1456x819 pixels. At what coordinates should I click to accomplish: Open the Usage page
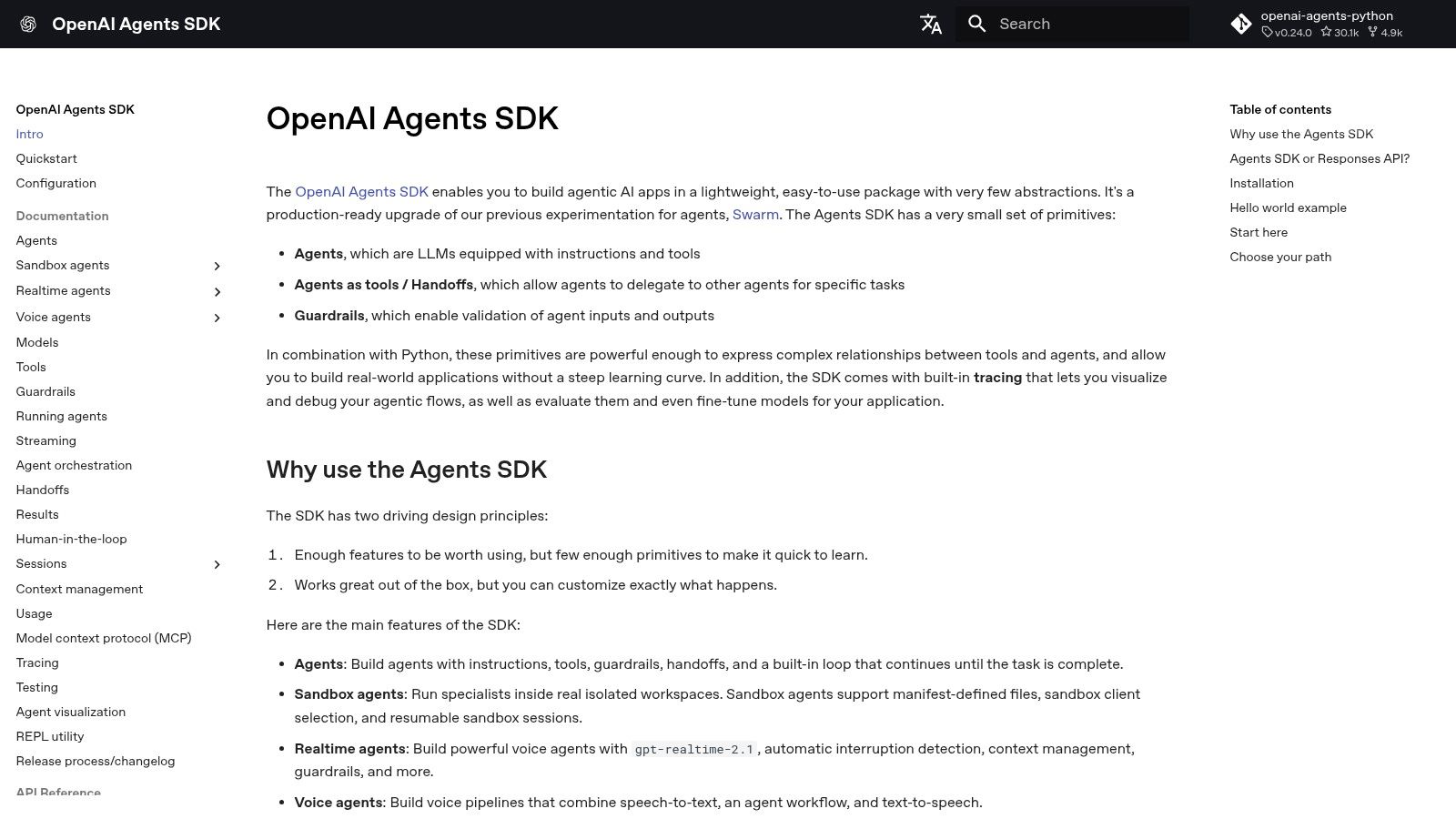[35, 613]
